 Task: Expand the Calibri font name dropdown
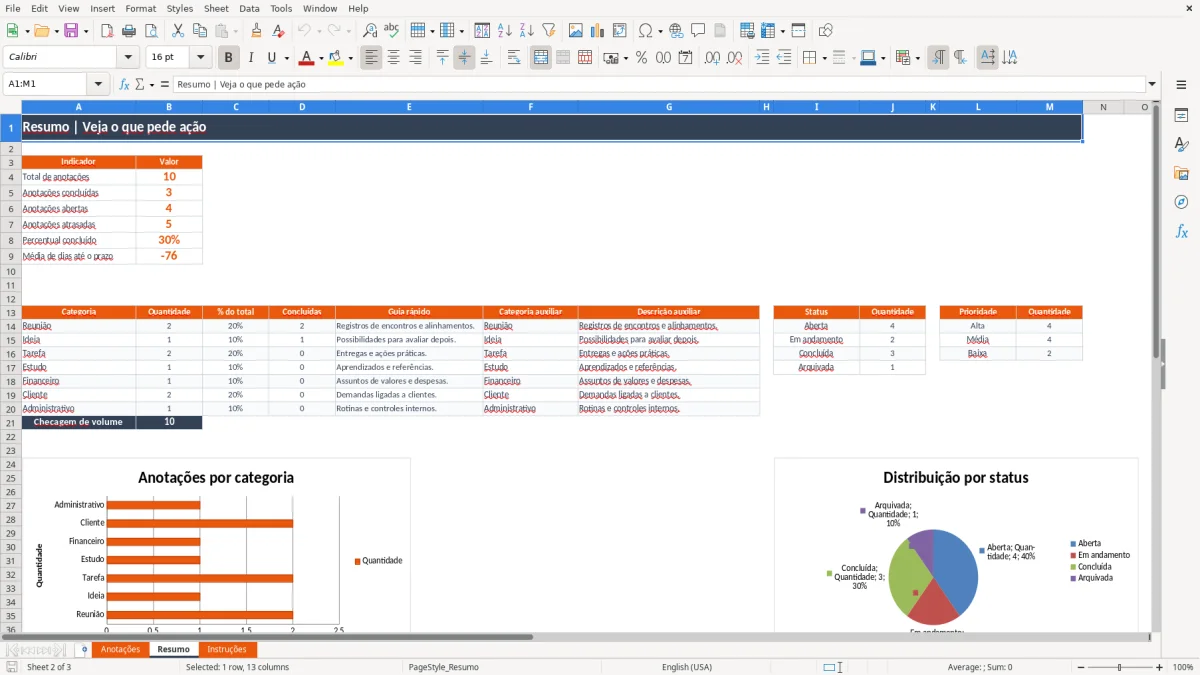[127, 58]
